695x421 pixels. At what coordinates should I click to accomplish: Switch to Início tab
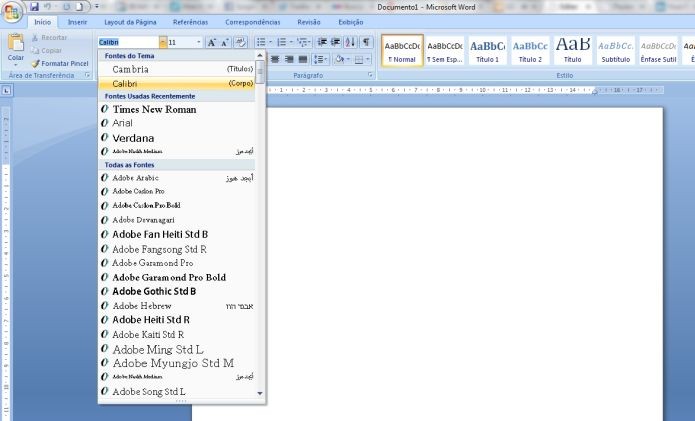43,22
